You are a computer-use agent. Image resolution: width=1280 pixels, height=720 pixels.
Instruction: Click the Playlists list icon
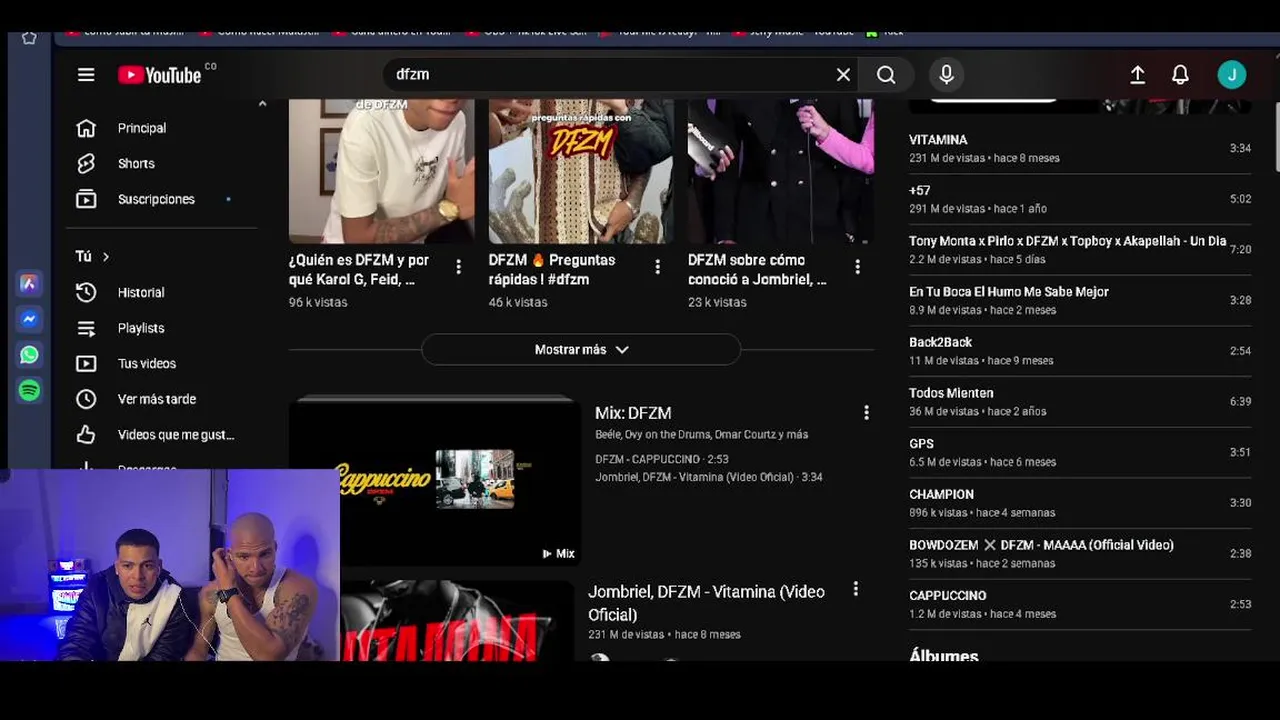tap(86, 328)
